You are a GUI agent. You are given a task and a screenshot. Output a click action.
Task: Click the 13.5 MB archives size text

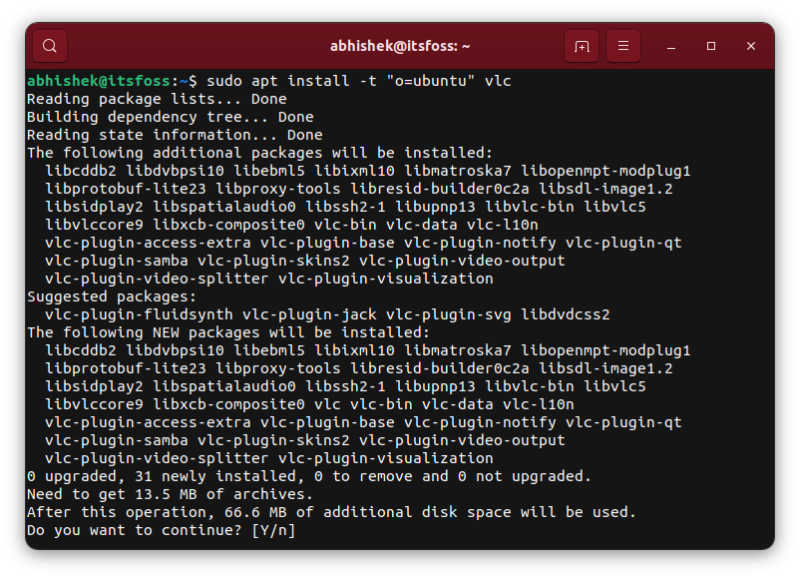coord(163,494)
